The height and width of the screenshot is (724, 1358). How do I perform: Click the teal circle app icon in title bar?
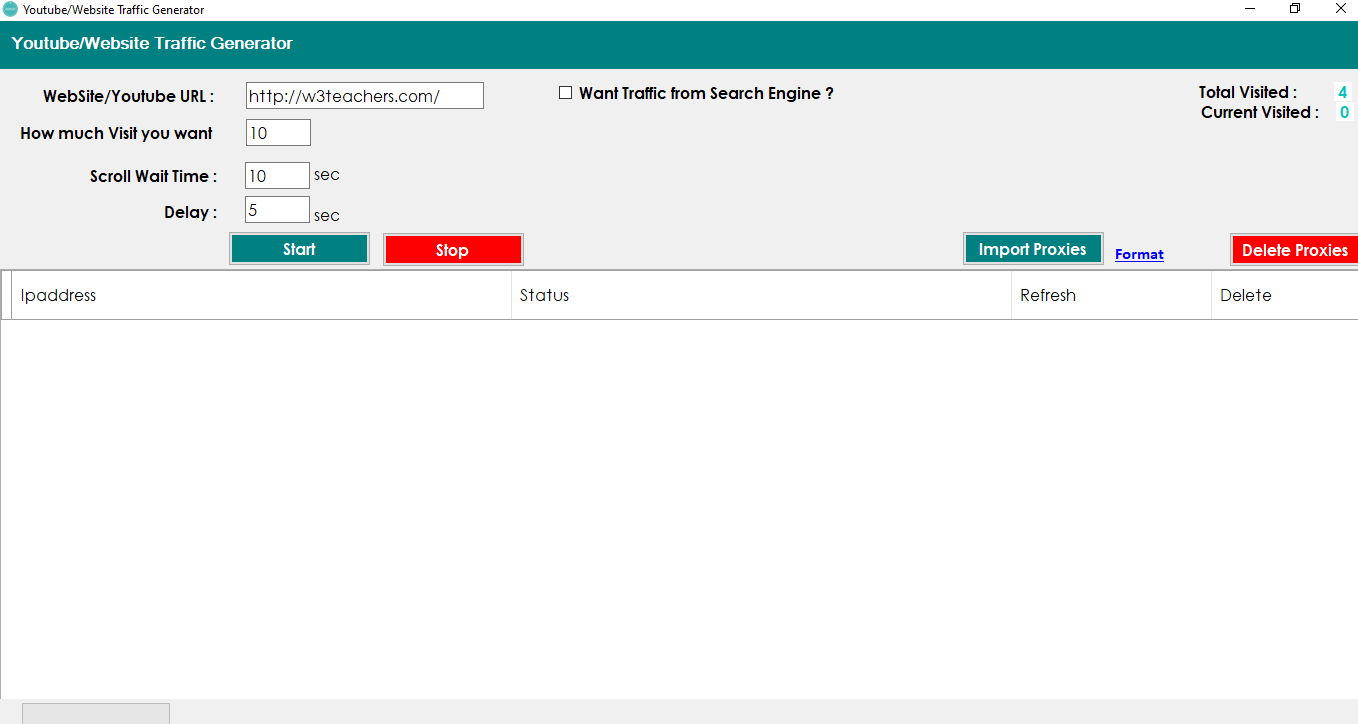click(10, 9)
